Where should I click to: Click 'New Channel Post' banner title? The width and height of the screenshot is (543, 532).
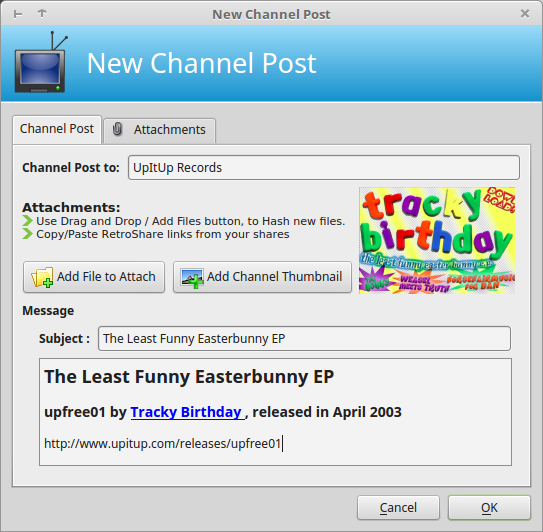pyautogui.click(x=202, y=63)
